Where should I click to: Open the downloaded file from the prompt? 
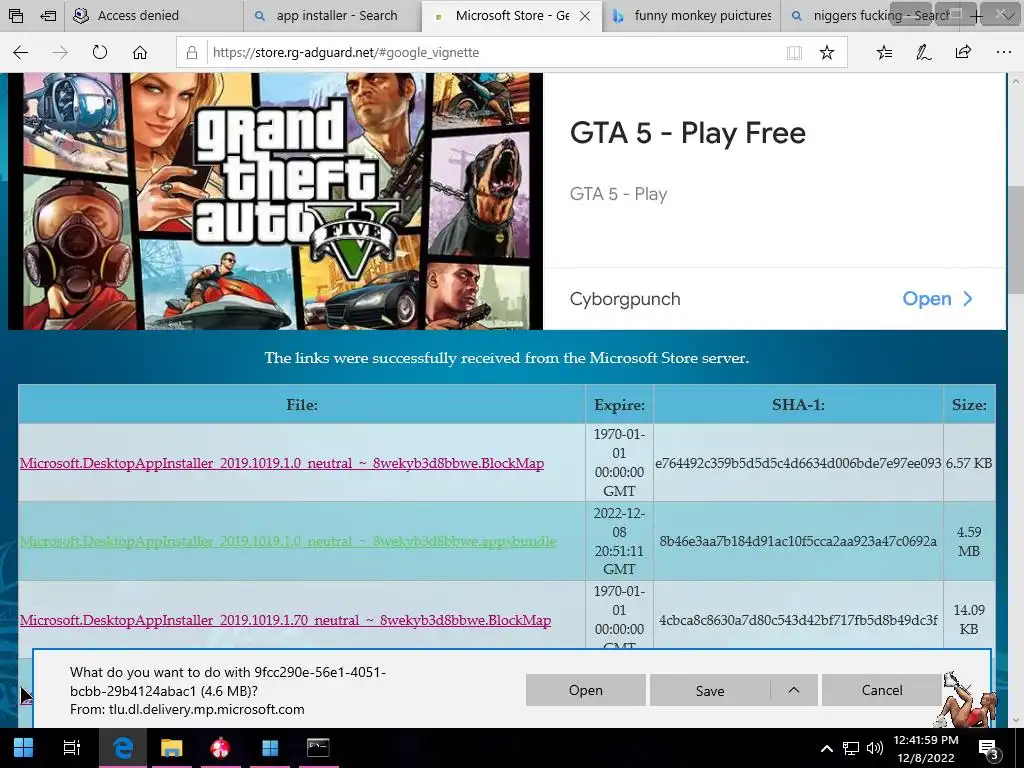(586, 690)
